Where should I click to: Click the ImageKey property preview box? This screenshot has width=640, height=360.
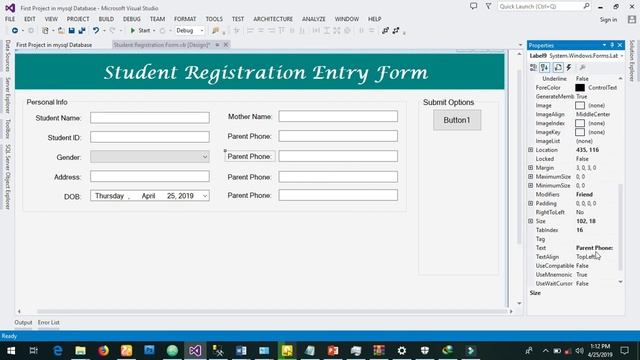[580, 132]
